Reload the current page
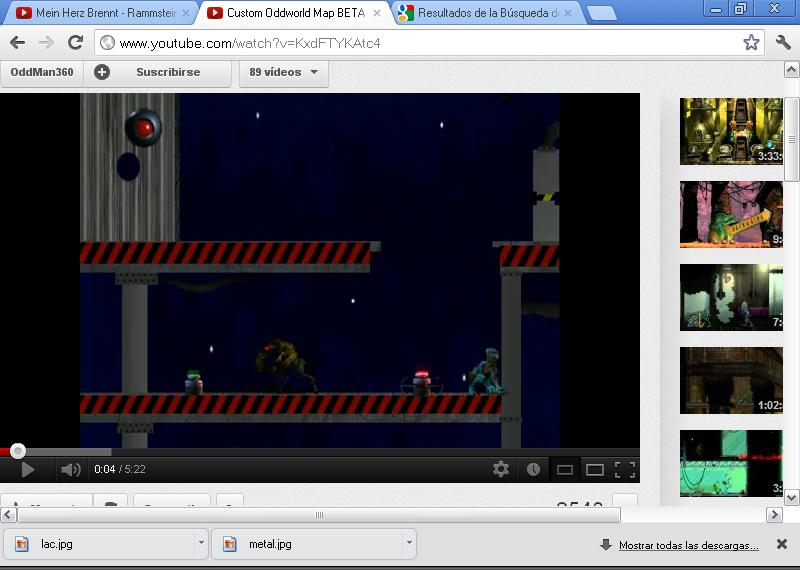The height and width of the screenshot is (570, 800). coord(75,43)
